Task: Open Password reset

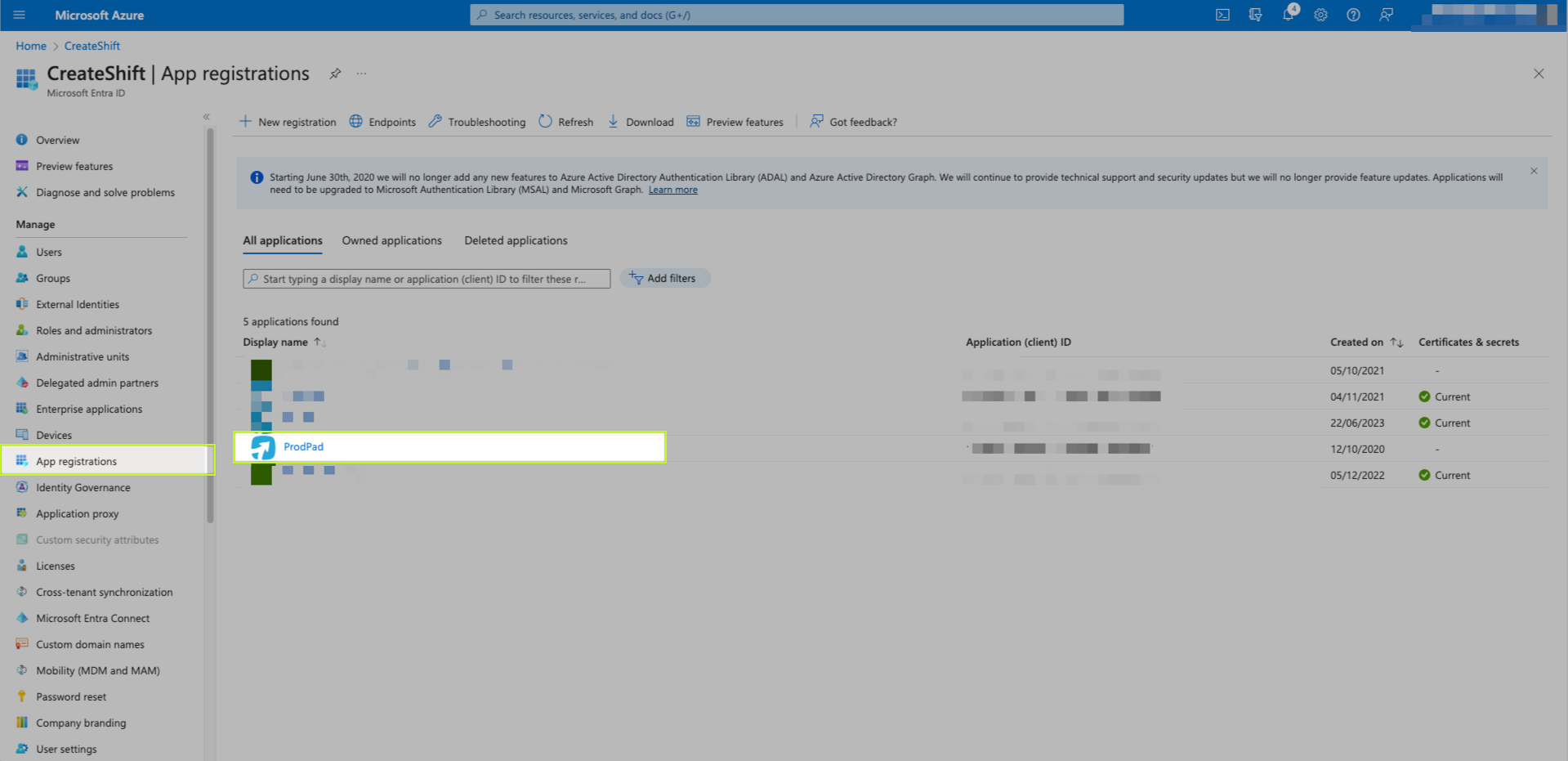Action: point(70,696)
